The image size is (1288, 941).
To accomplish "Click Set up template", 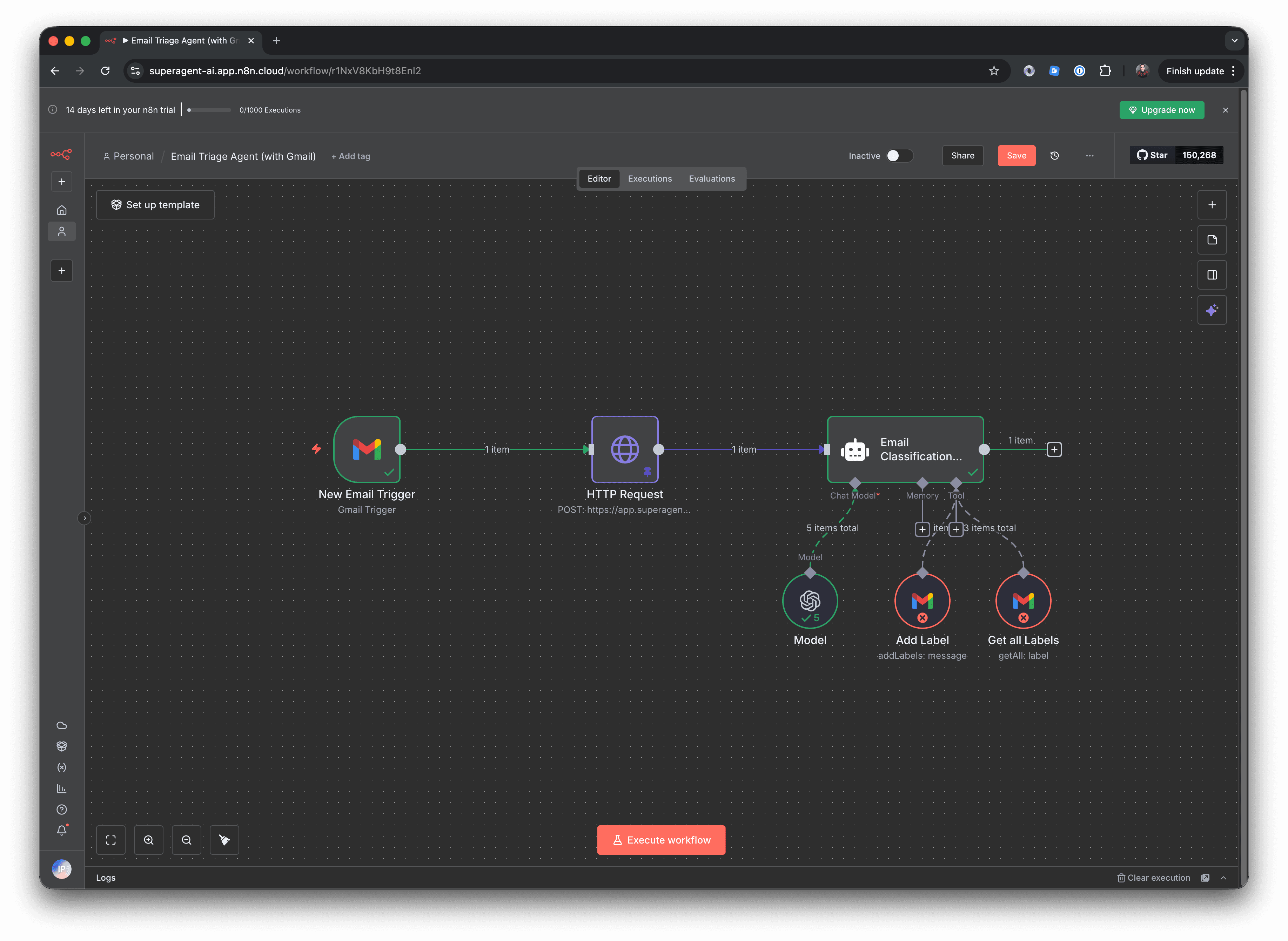I will (x=155, y=204).
